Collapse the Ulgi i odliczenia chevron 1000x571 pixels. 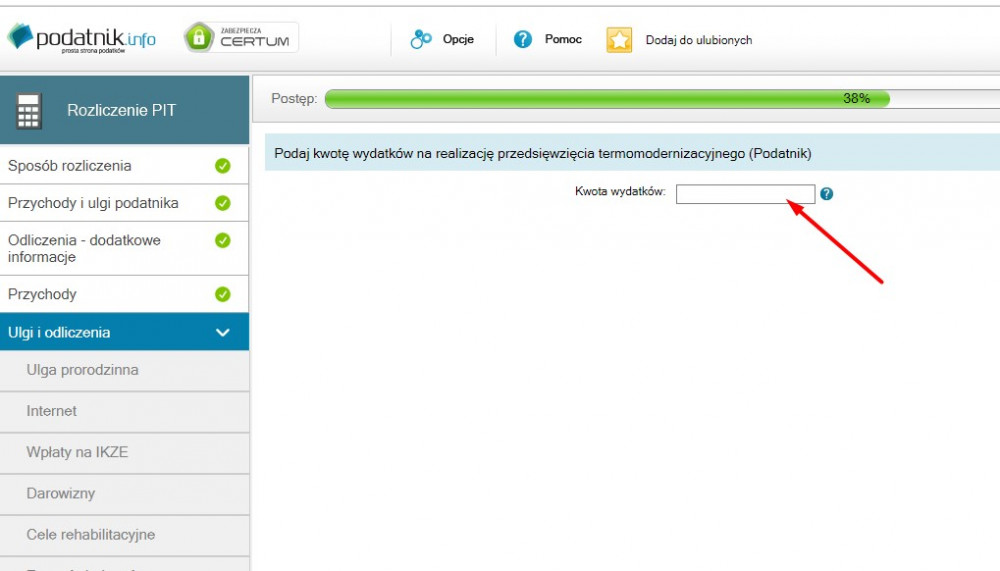(223, 333)
